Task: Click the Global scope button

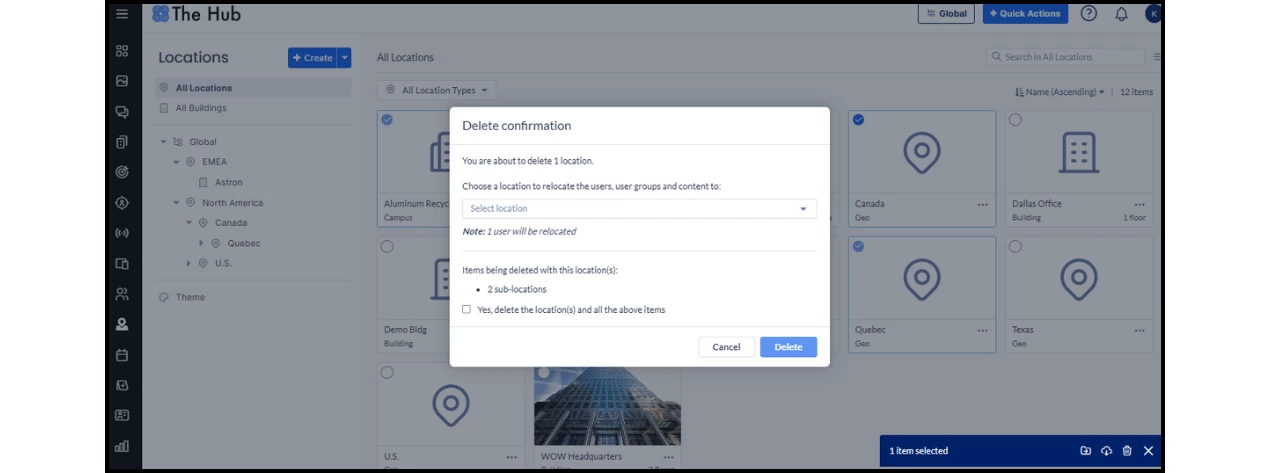Action: click(x=946, y=14)
